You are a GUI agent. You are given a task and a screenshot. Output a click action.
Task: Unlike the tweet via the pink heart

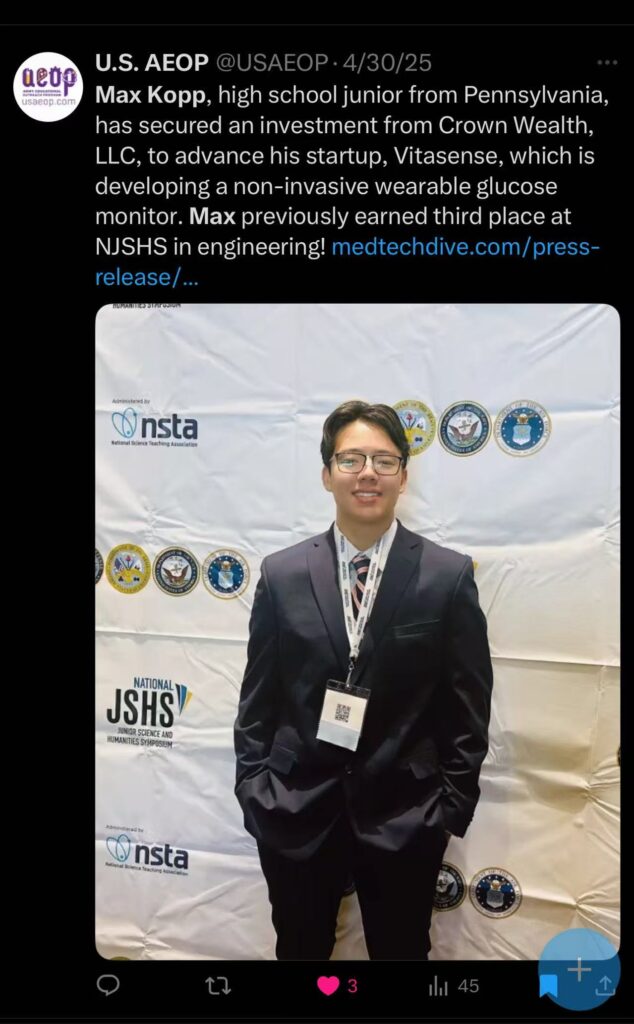click(328, 985)
